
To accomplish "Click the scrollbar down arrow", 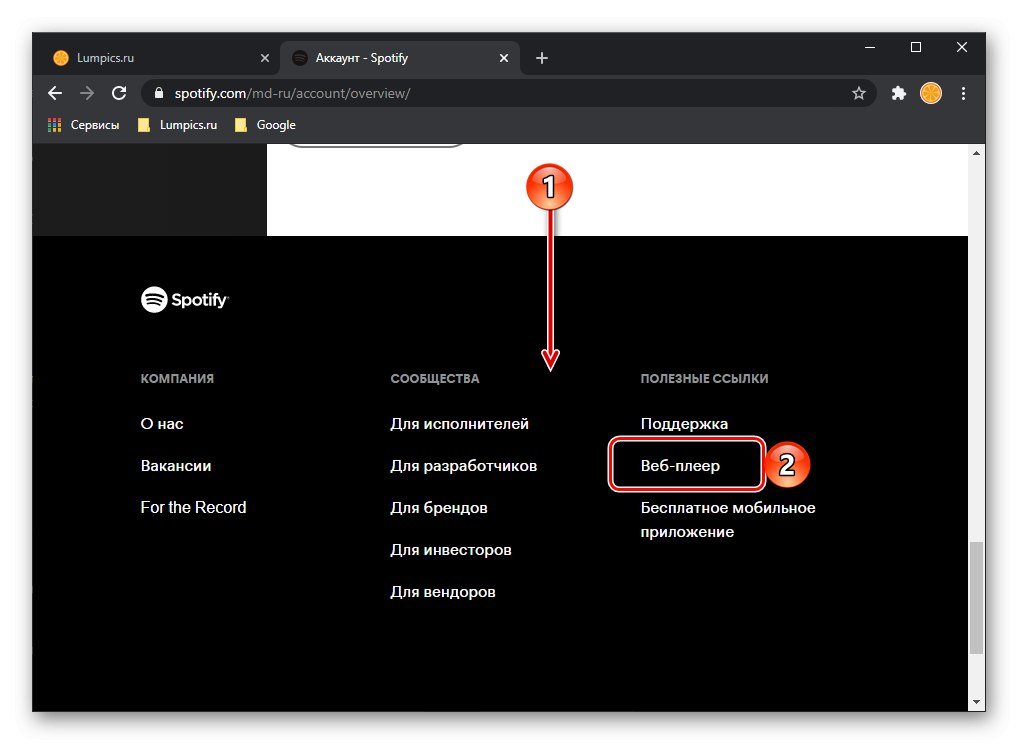I will point(976,702).
